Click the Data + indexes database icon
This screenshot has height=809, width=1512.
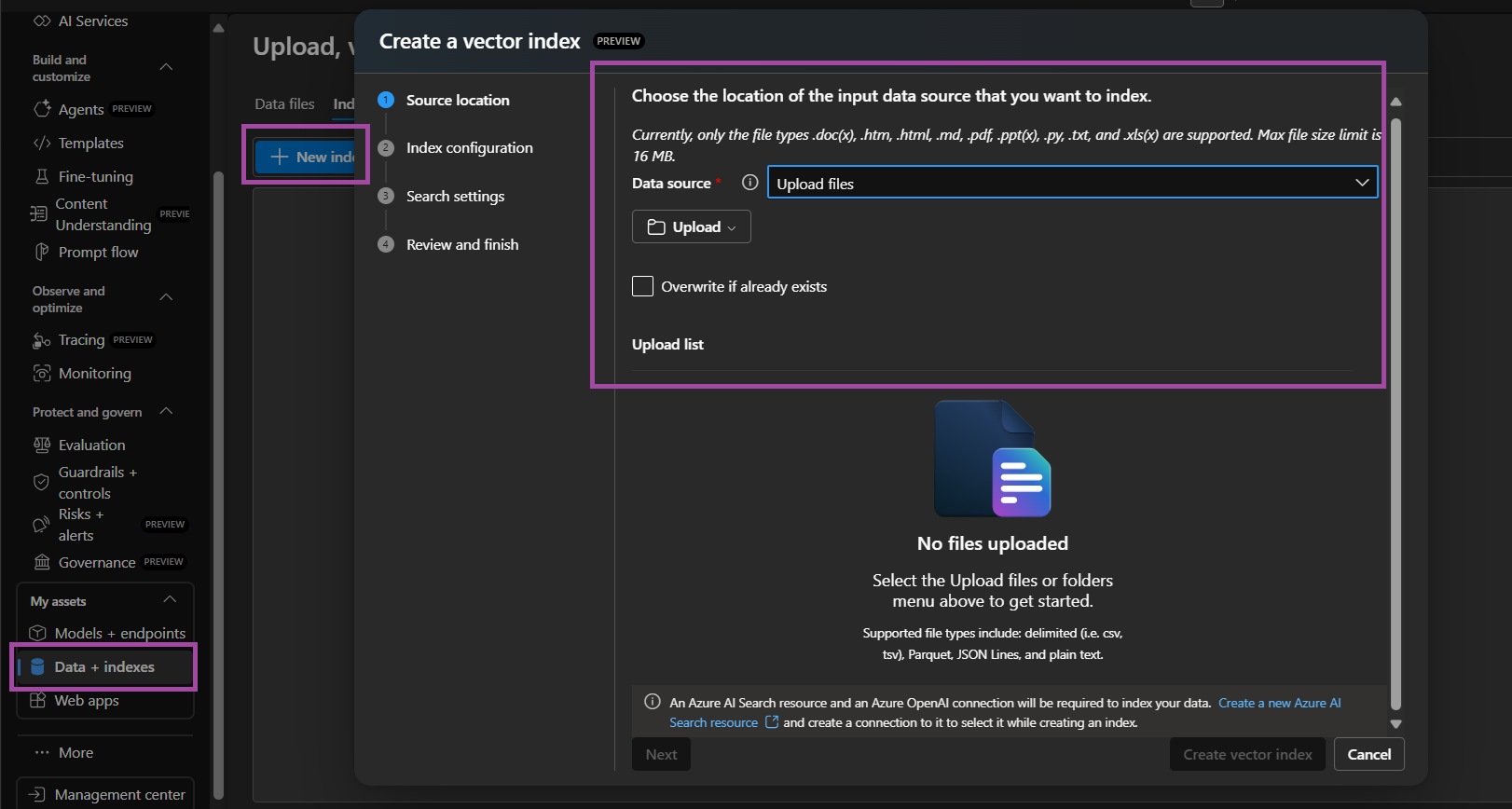click(x=37, y=666)
